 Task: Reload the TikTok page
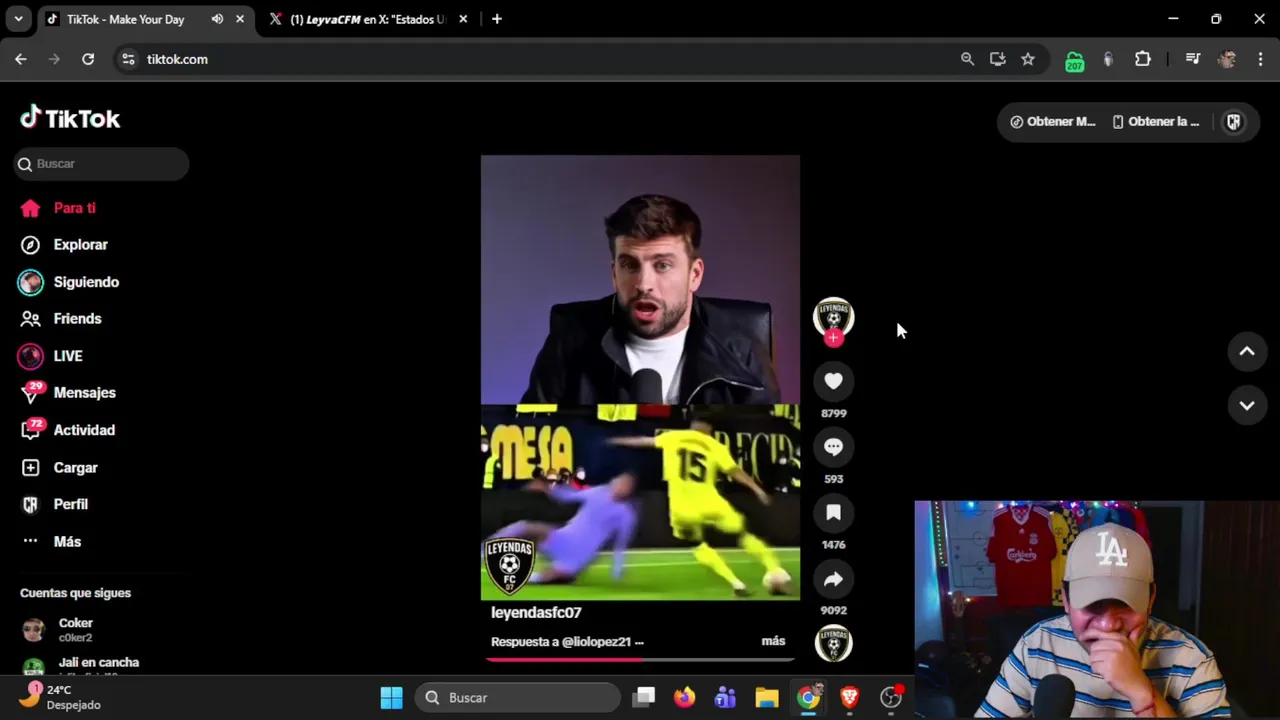click(88, 59)
